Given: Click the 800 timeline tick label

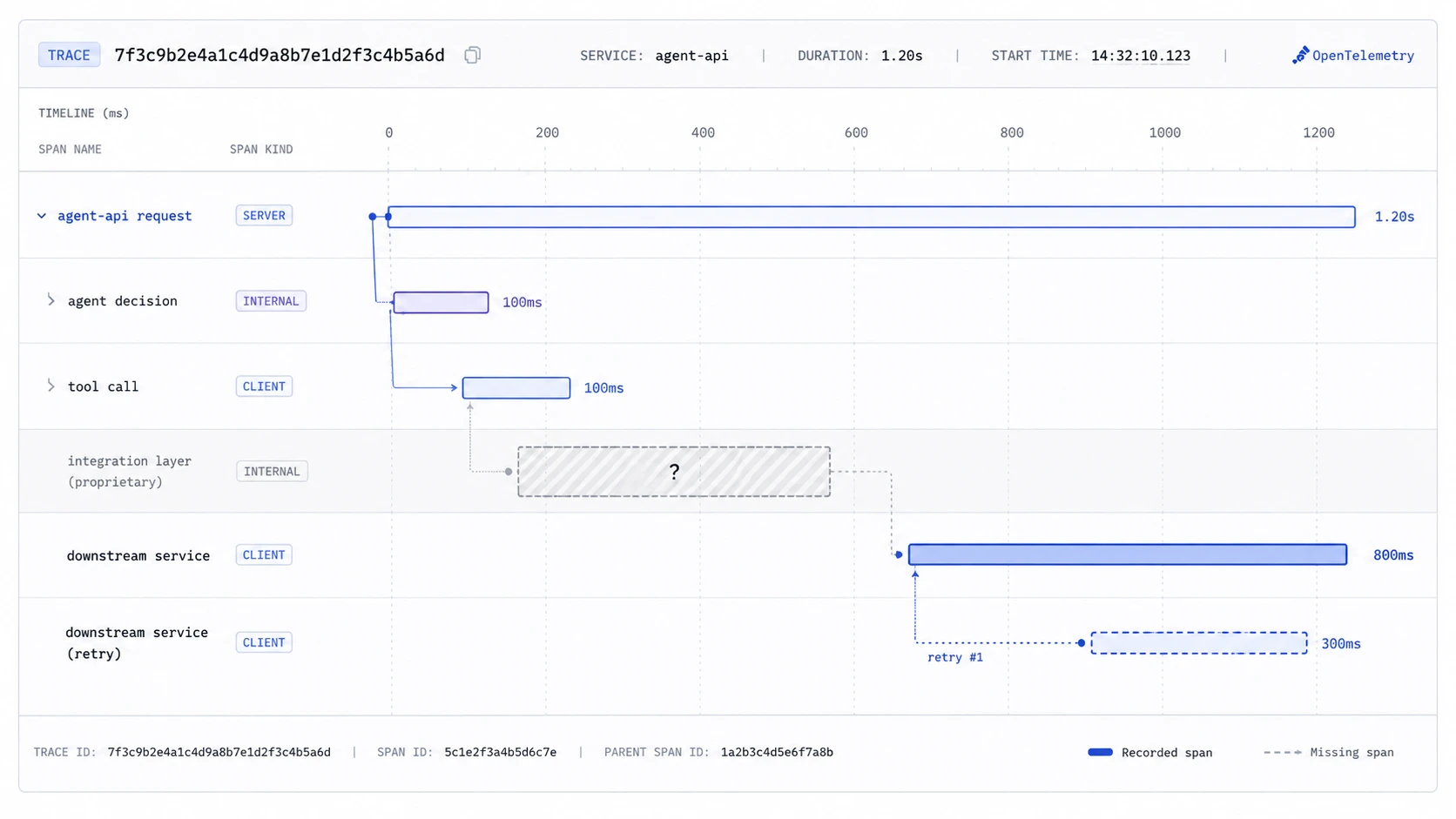Looking at the screenshot, I should click(1012, 132).
